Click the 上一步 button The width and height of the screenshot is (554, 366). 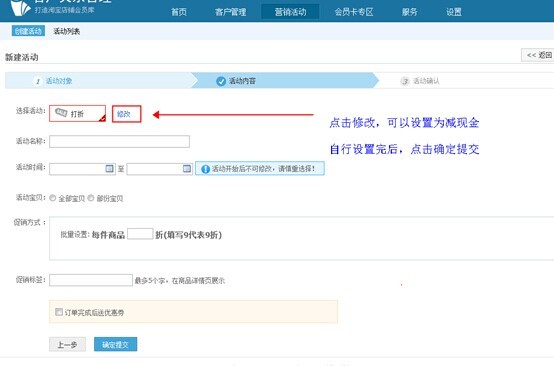click(x=67, y=344)
